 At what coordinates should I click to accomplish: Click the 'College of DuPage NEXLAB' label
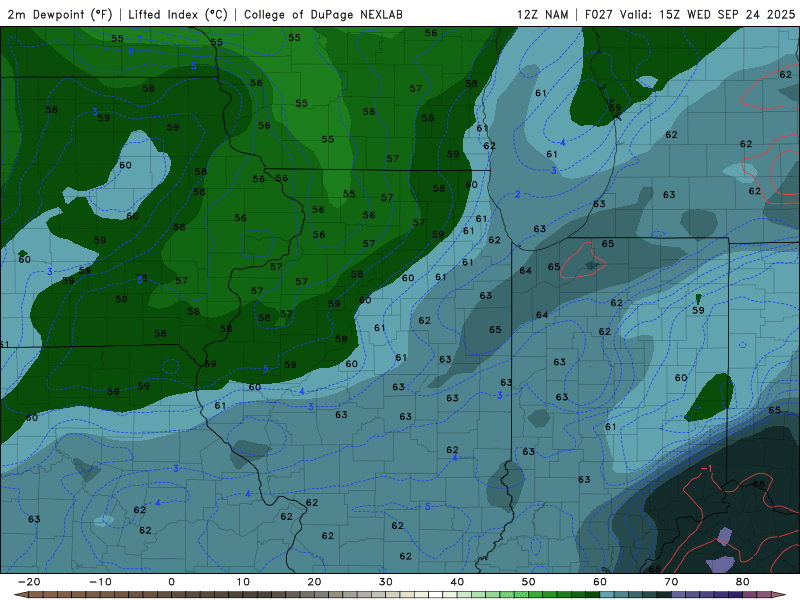click(x=323, y=14)
